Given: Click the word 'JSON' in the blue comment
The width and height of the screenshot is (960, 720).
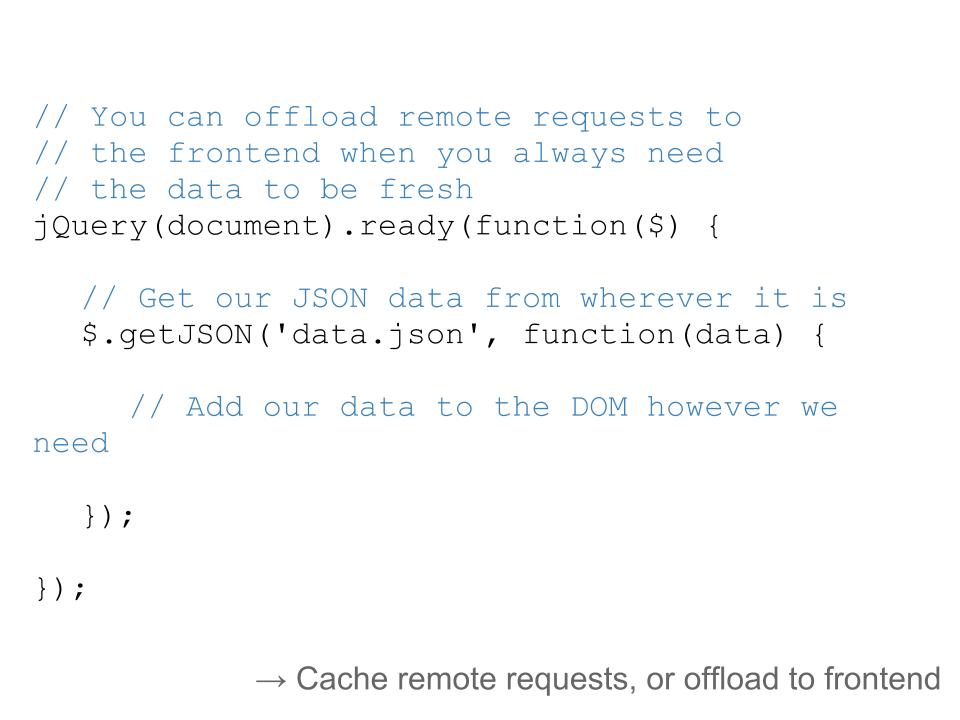Looking at the screenshot, I should click(x=330, y=299).
